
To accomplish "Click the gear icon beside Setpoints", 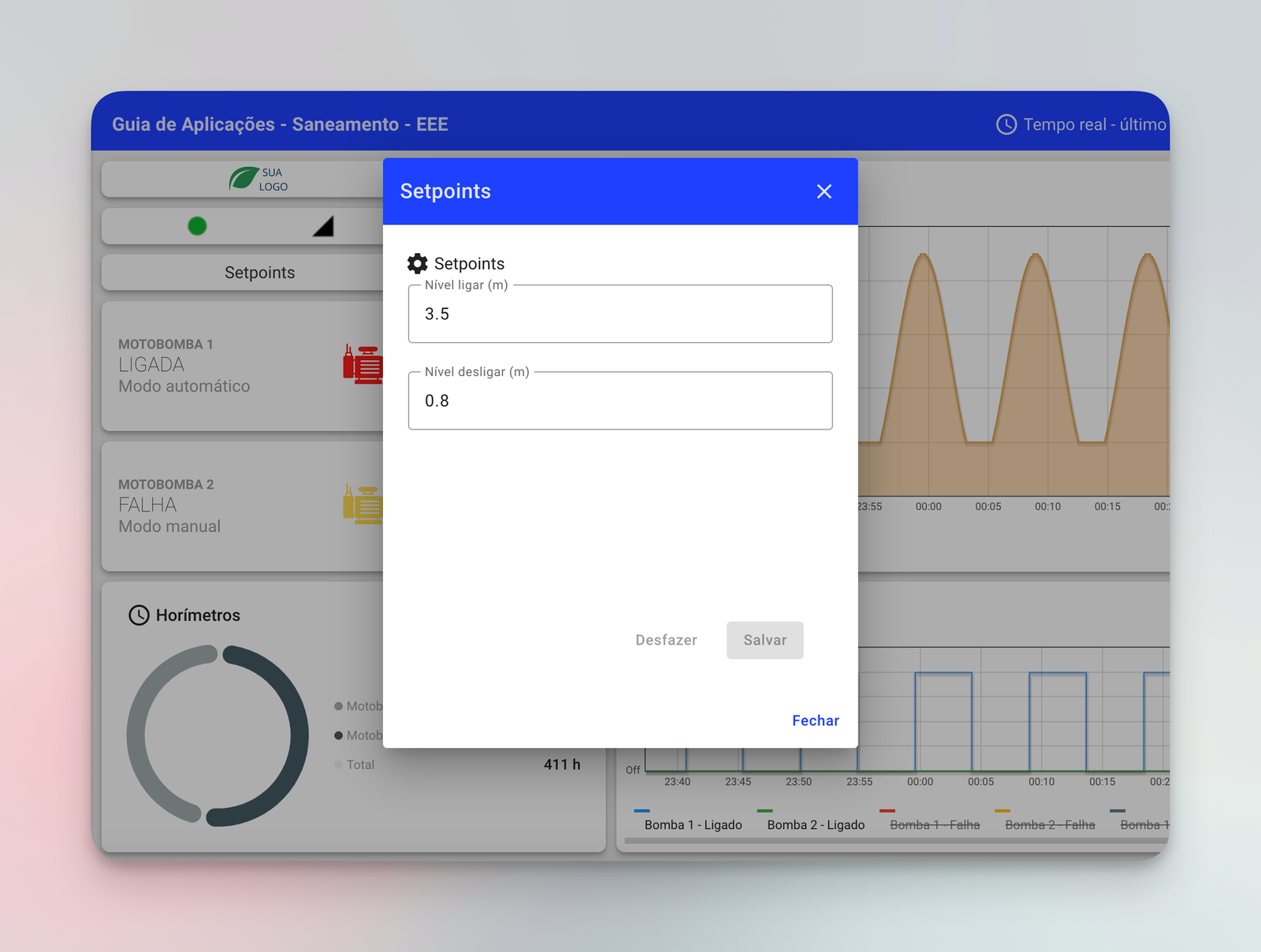I will (417, 263).
